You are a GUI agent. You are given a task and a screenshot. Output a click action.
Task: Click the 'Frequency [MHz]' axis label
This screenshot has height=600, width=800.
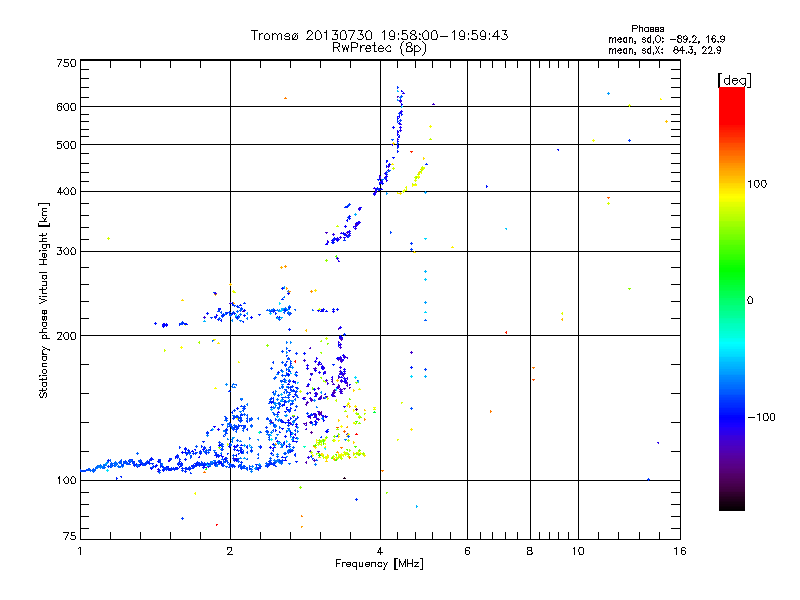click(379, 564)
